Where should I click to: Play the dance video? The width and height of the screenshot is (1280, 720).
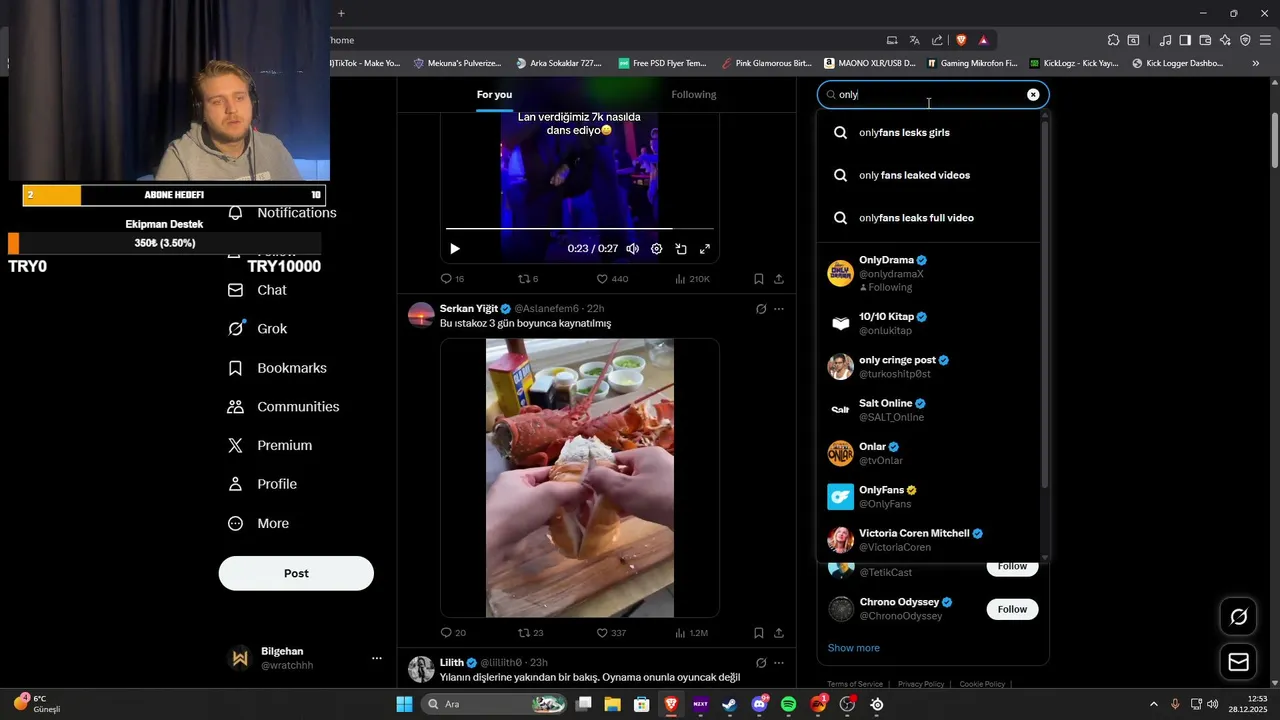pos(455,249)
